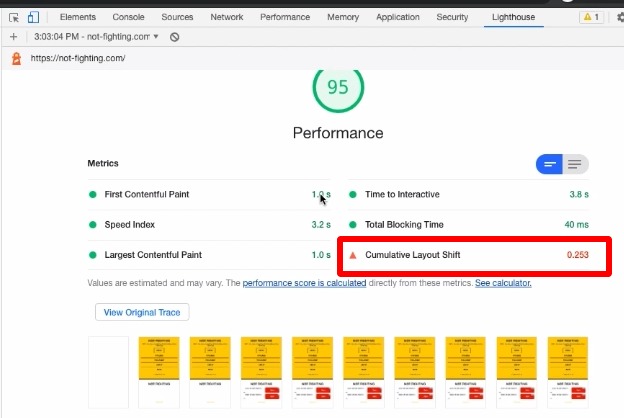Open the Memory tab
Image resolution: width=624 pixels, height=418 pixels.
[x=343, y=17]
